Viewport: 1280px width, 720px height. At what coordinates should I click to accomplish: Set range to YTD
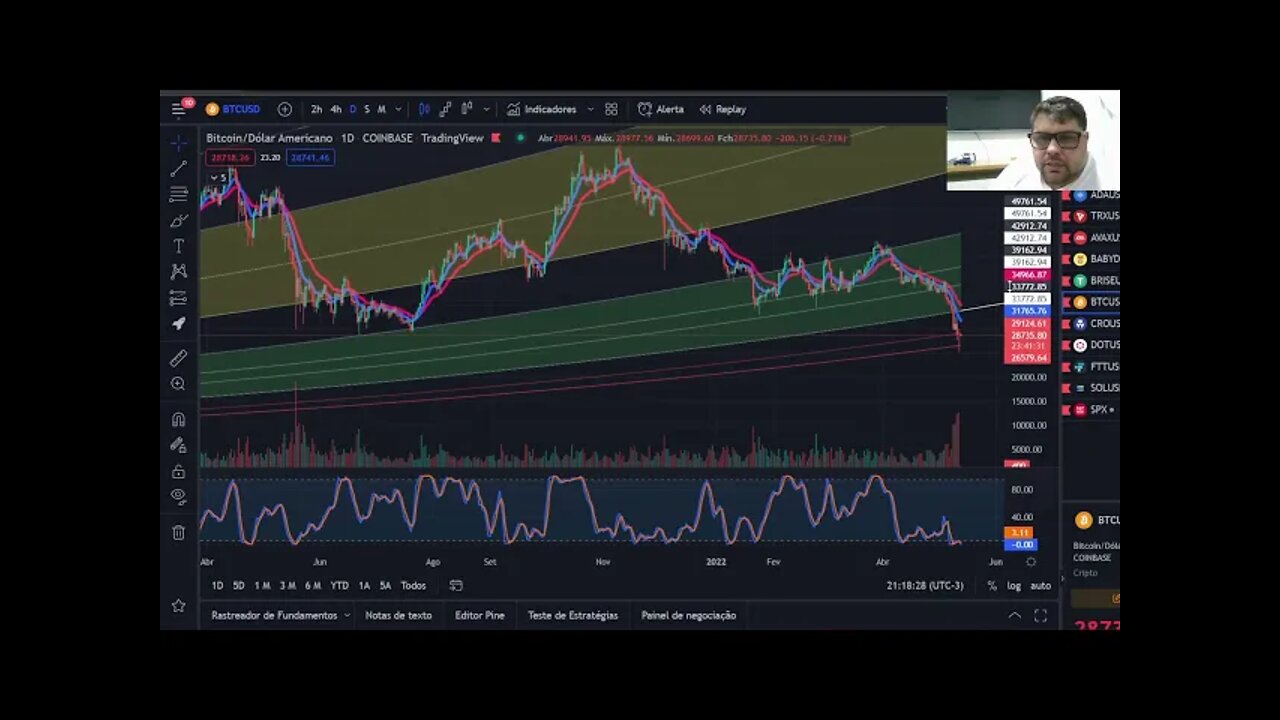click(x=339, y=585)
